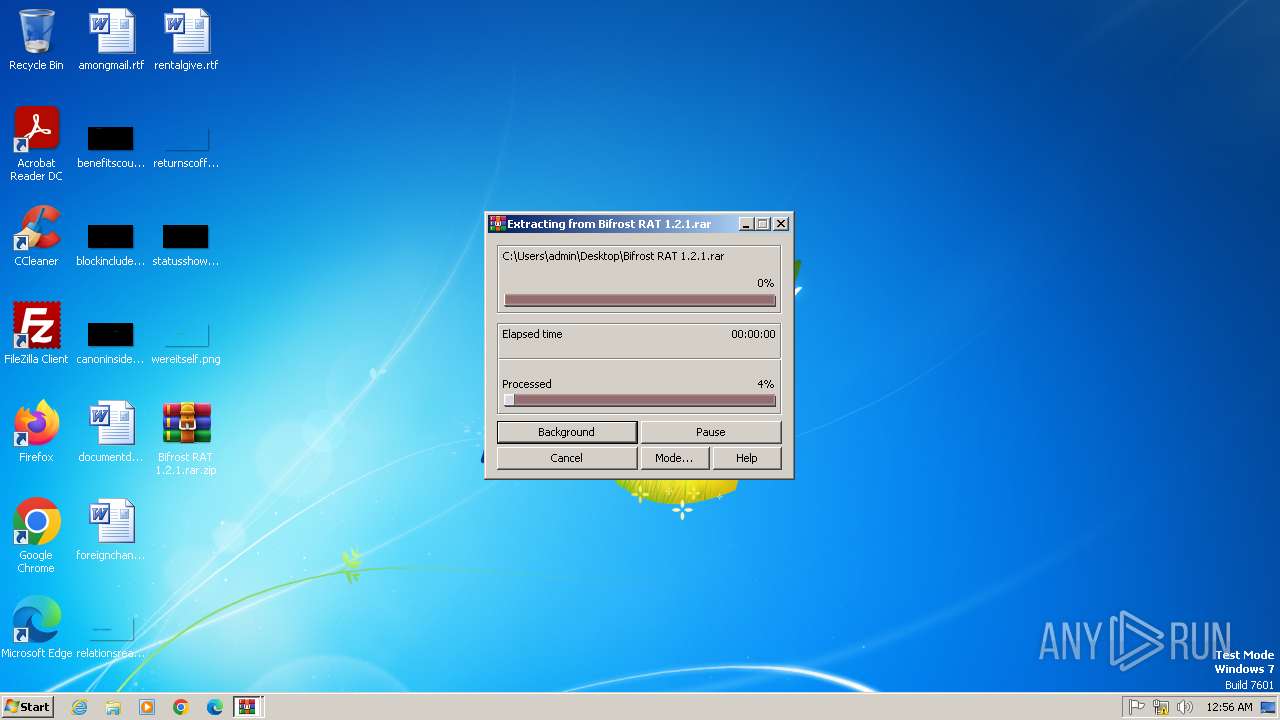
Task: Select the rentalgive.rtf desktop file
Action: point(186,40)
